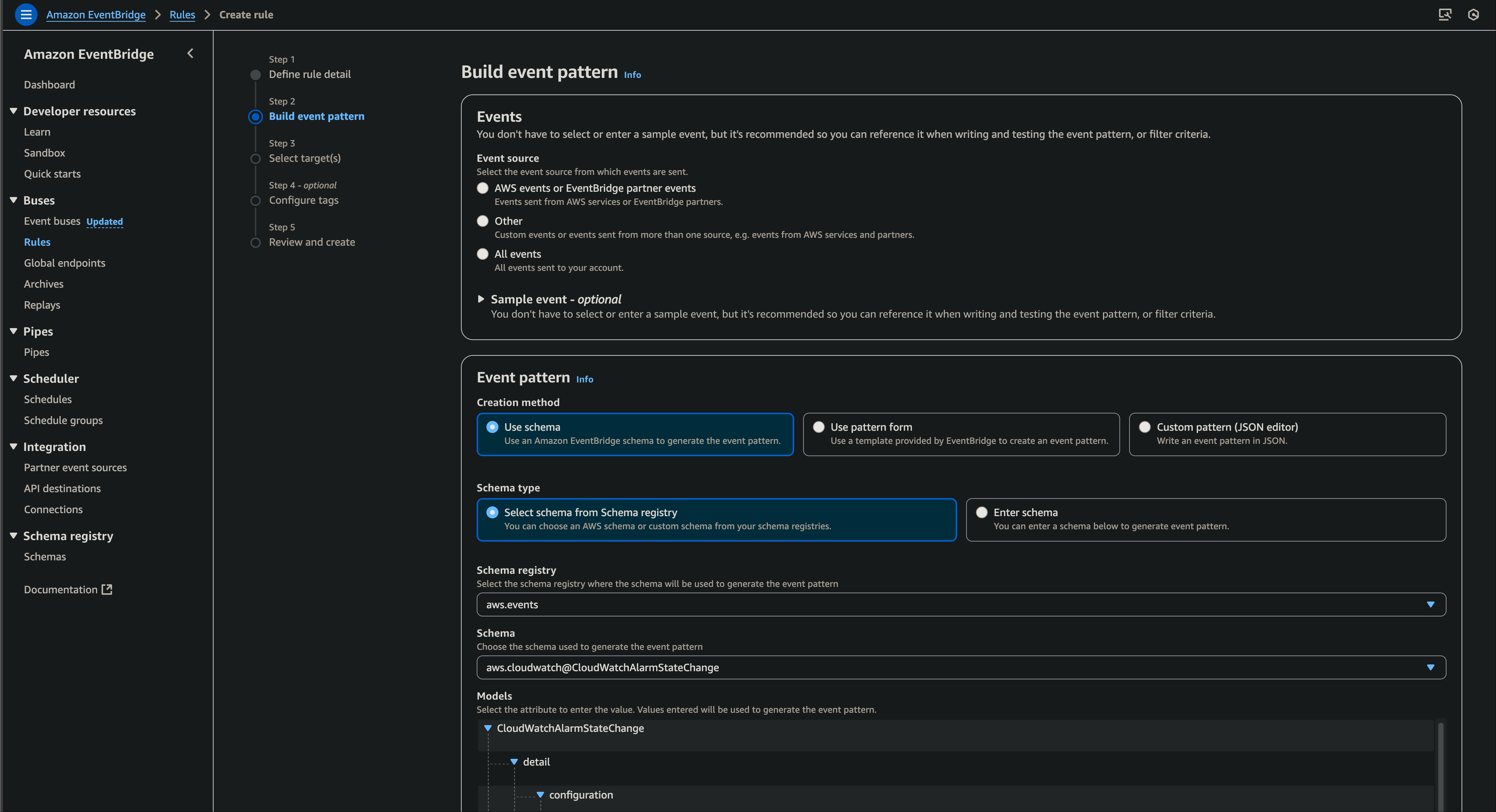Image resolution: width=1496 pixels, height=812 pixels.
Task: Open Connections in the sidebar
Action: pos(53,509)
